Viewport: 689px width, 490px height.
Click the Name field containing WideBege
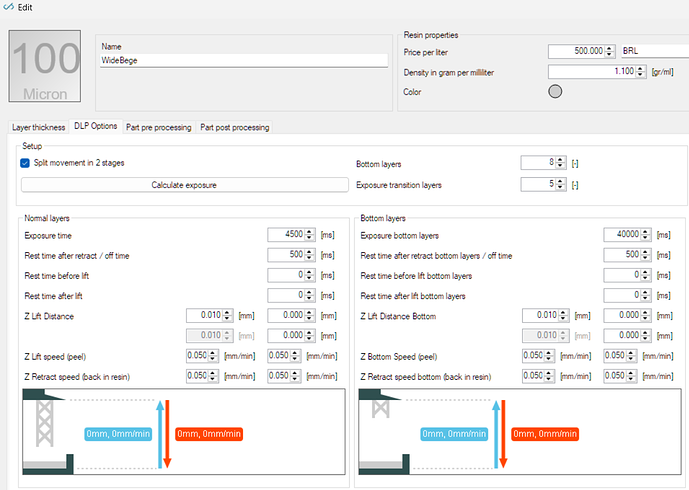click(244, 60)
